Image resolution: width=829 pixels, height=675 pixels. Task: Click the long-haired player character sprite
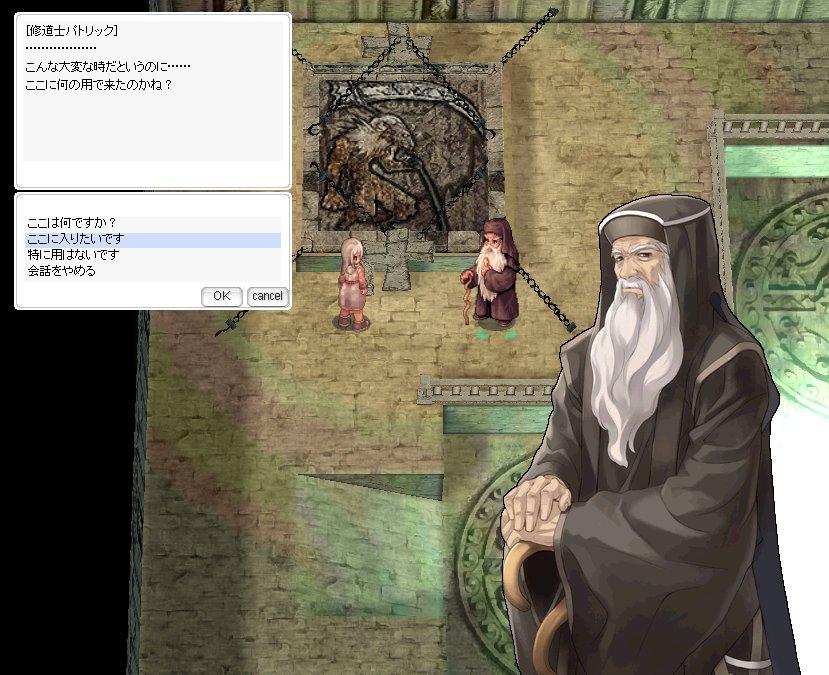352,284
